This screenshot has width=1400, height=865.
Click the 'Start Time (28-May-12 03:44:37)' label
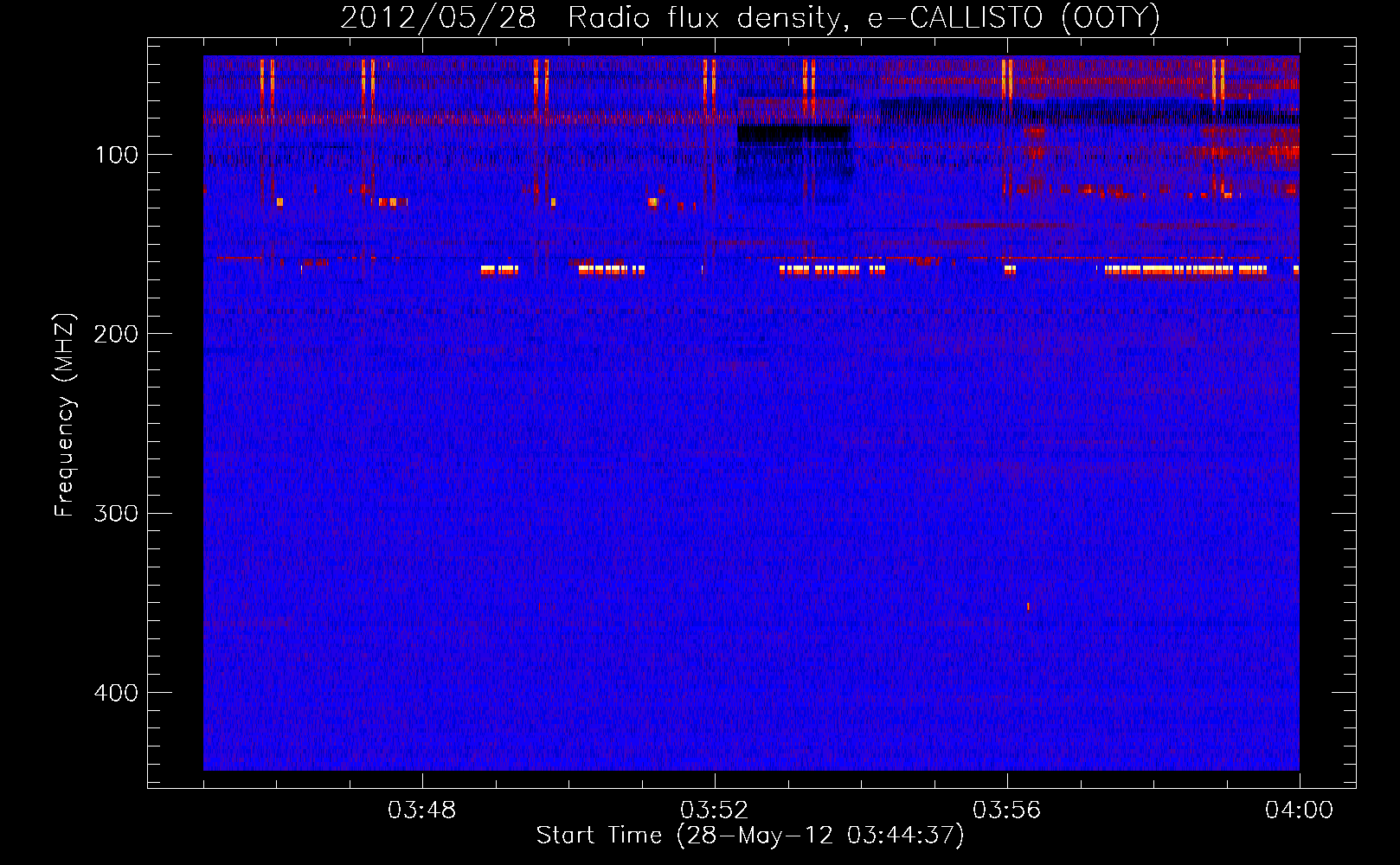(x=750, y=836)
